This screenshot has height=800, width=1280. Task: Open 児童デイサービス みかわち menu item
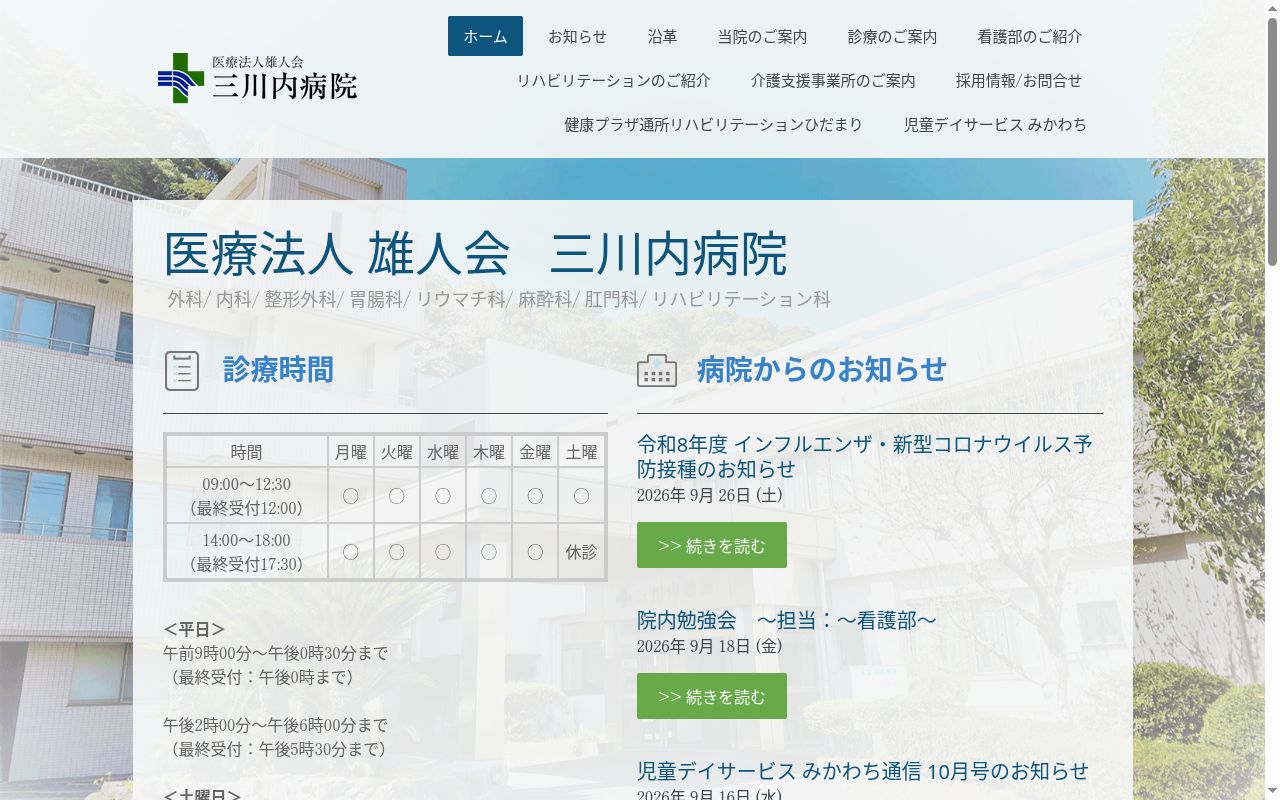(995, 124)
